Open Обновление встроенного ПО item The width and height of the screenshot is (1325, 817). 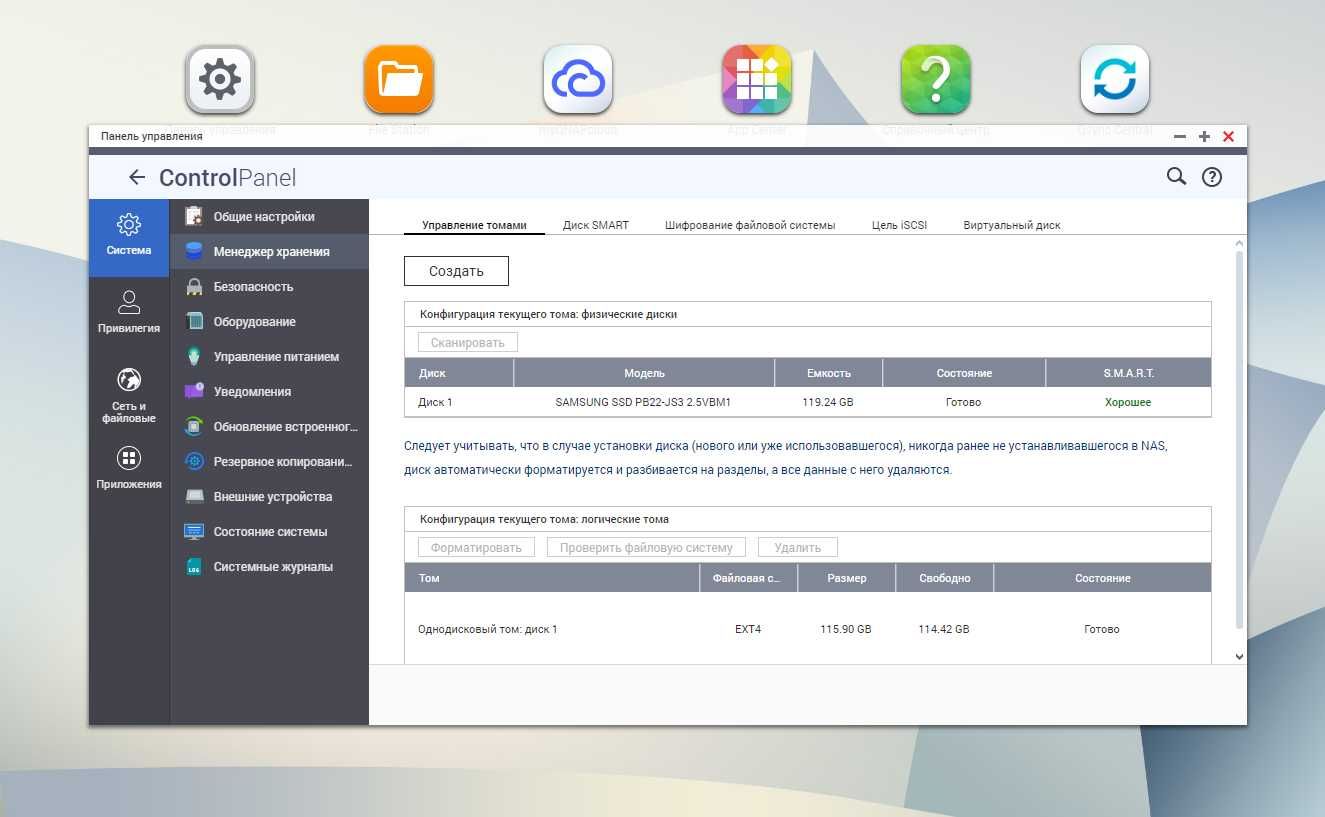tap(270, 427)
